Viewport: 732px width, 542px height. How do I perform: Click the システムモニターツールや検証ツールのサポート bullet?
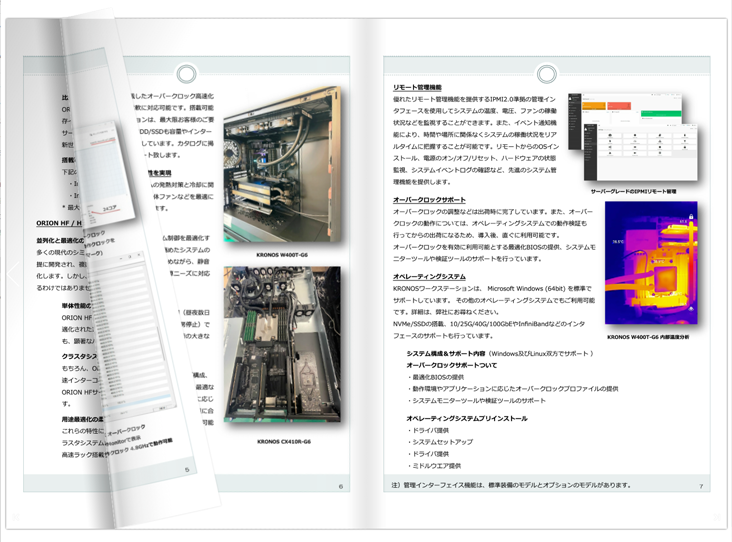coord(477,401)
